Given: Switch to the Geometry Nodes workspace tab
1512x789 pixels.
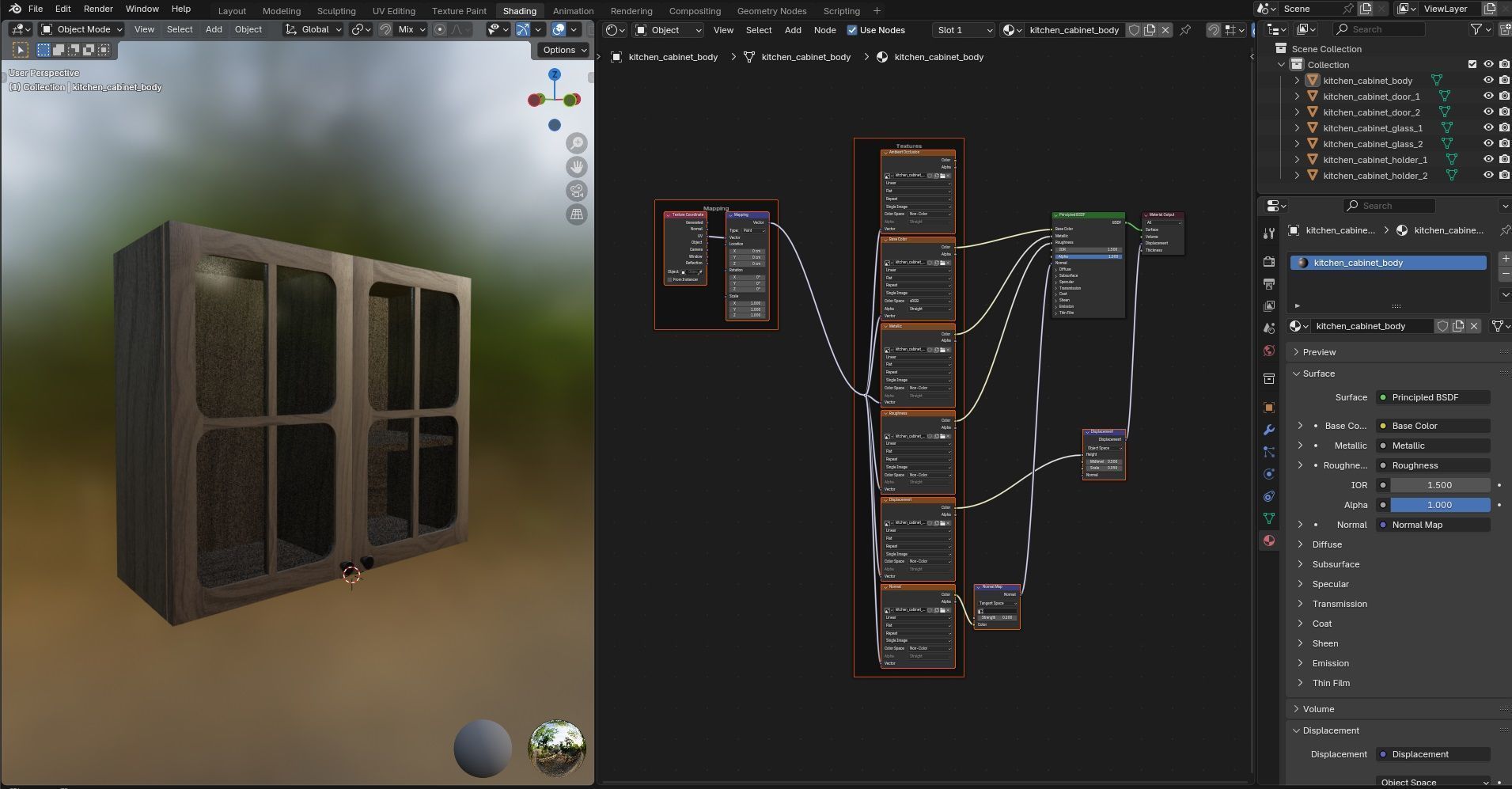Looking at the screenshot, I should tap(771, 11).
